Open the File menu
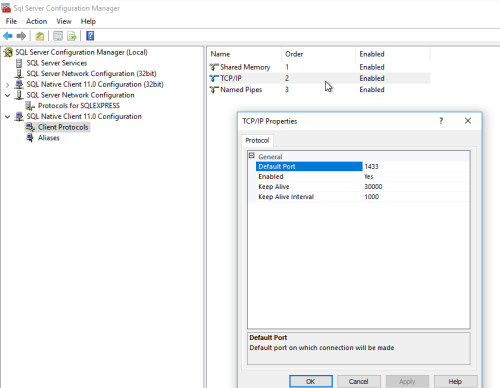This screenshot has width=500, height=388. pos(11,21)
